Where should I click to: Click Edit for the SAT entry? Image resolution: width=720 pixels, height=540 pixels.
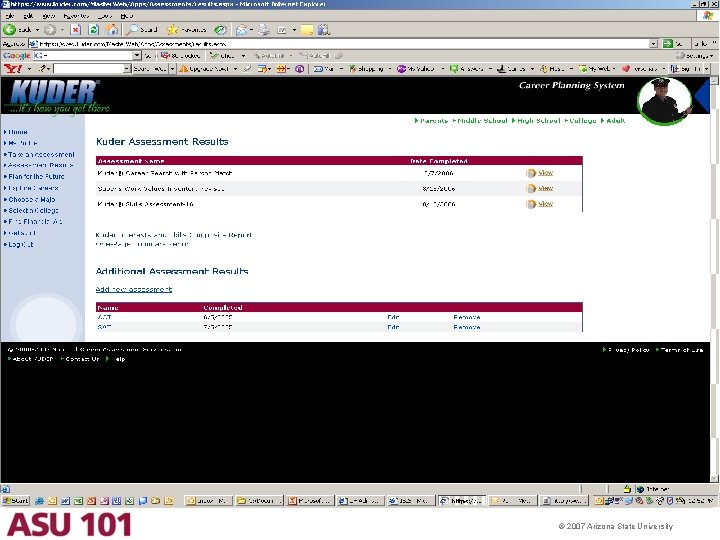click(x=393, y=327)
